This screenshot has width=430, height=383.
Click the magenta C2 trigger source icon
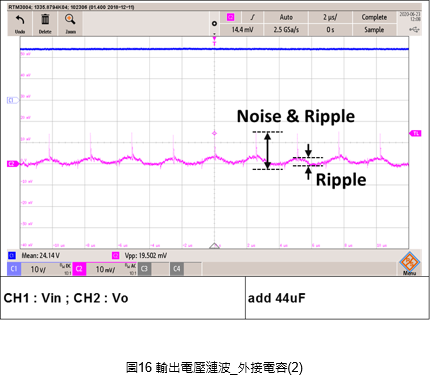click(x=230, y=17)
